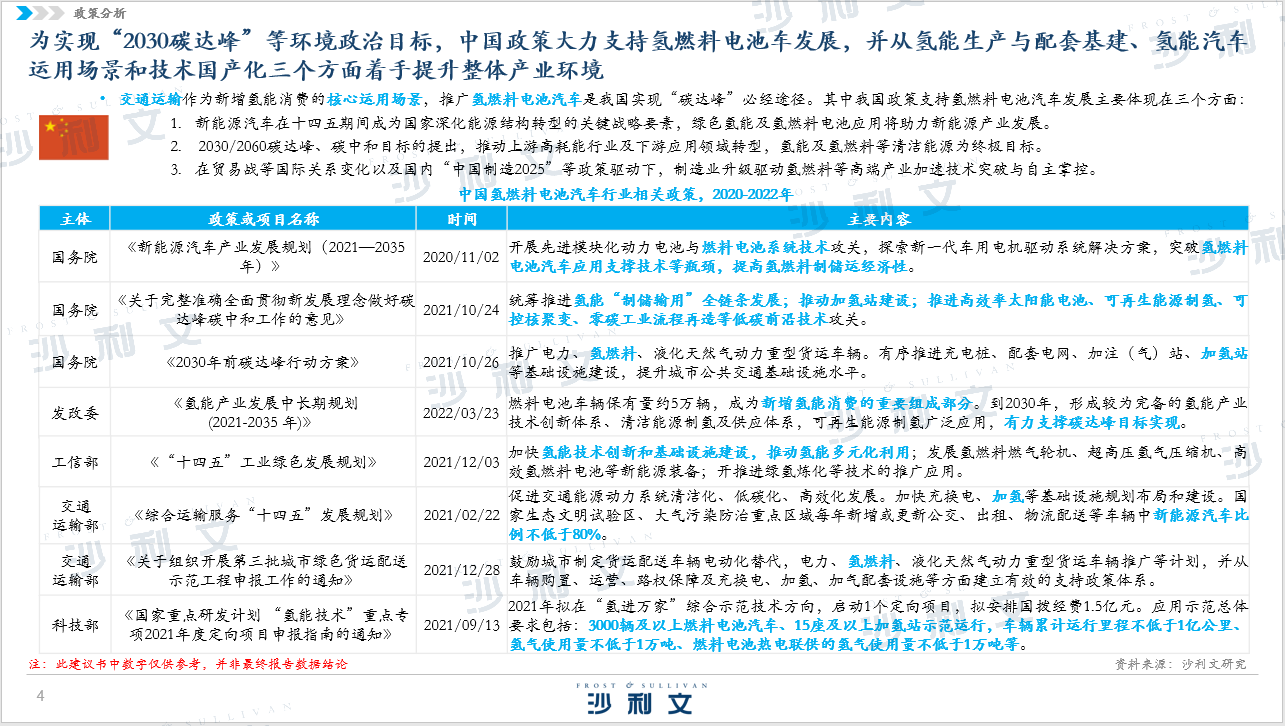1285x726 pixels.
Task: Click the 工信部 cell
Action: pyautogui.click(x=77, y=462)
